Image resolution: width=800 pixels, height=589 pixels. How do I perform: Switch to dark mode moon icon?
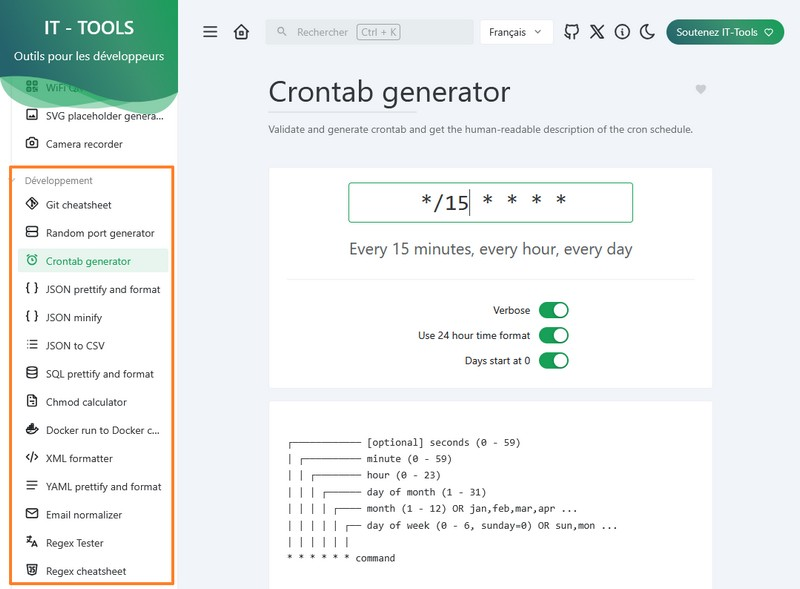[x=647, y=32]
